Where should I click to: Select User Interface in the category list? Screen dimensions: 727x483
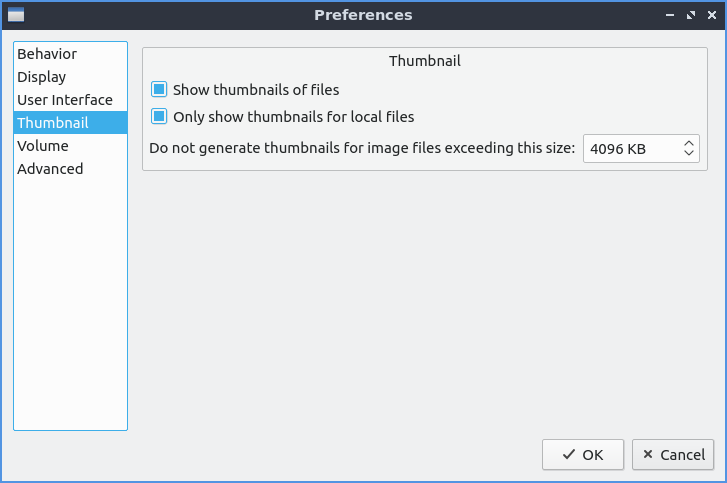pyautogui.click(x=65, y=100)
